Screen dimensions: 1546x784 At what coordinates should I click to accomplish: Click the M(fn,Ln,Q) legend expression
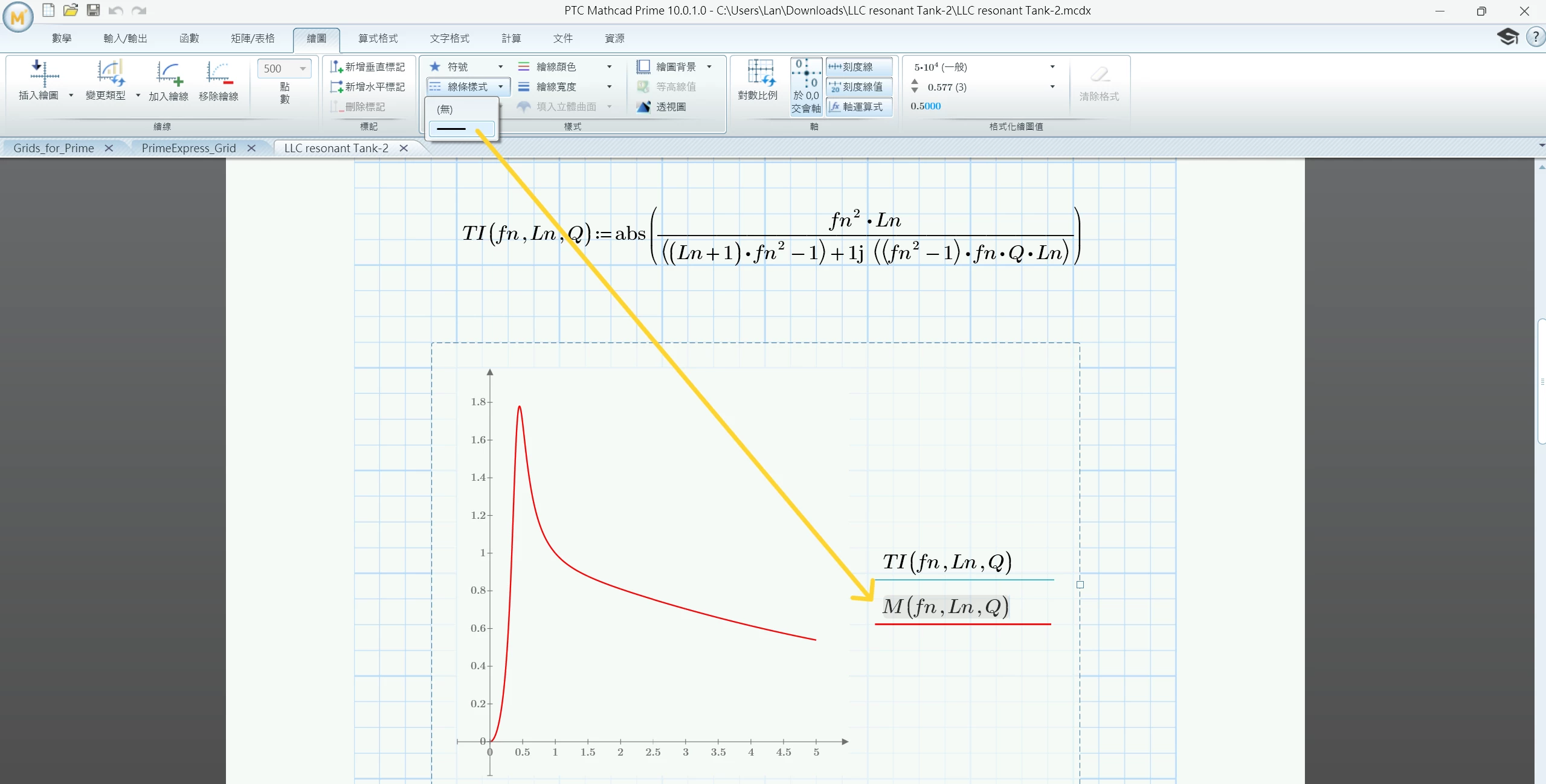pyautogui.click(x=945, y=606)
